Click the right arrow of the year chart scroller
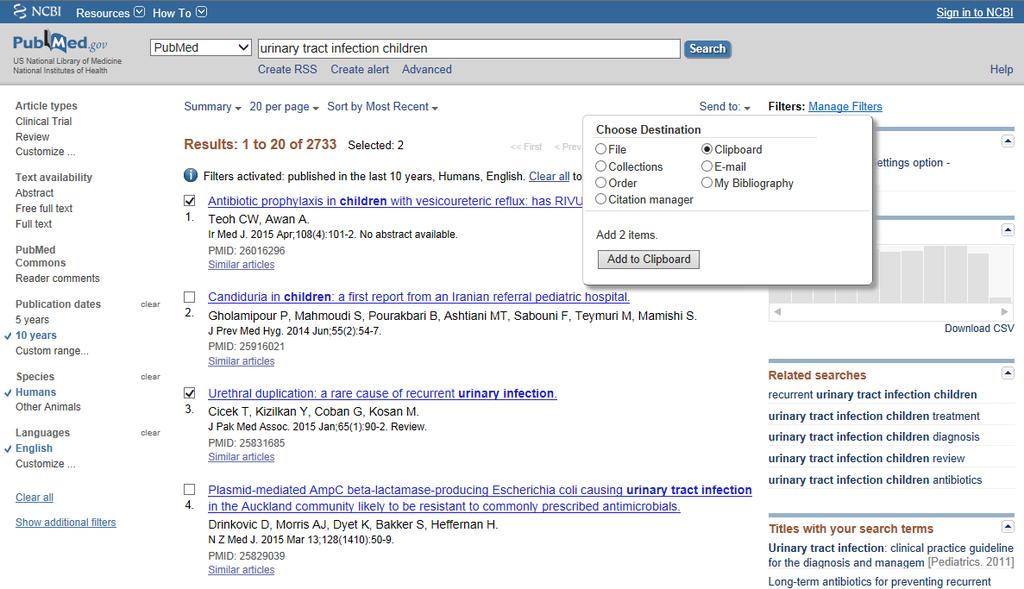Screen dimensions: 1024x589 pyautogui.click(x=1004, y=311)
